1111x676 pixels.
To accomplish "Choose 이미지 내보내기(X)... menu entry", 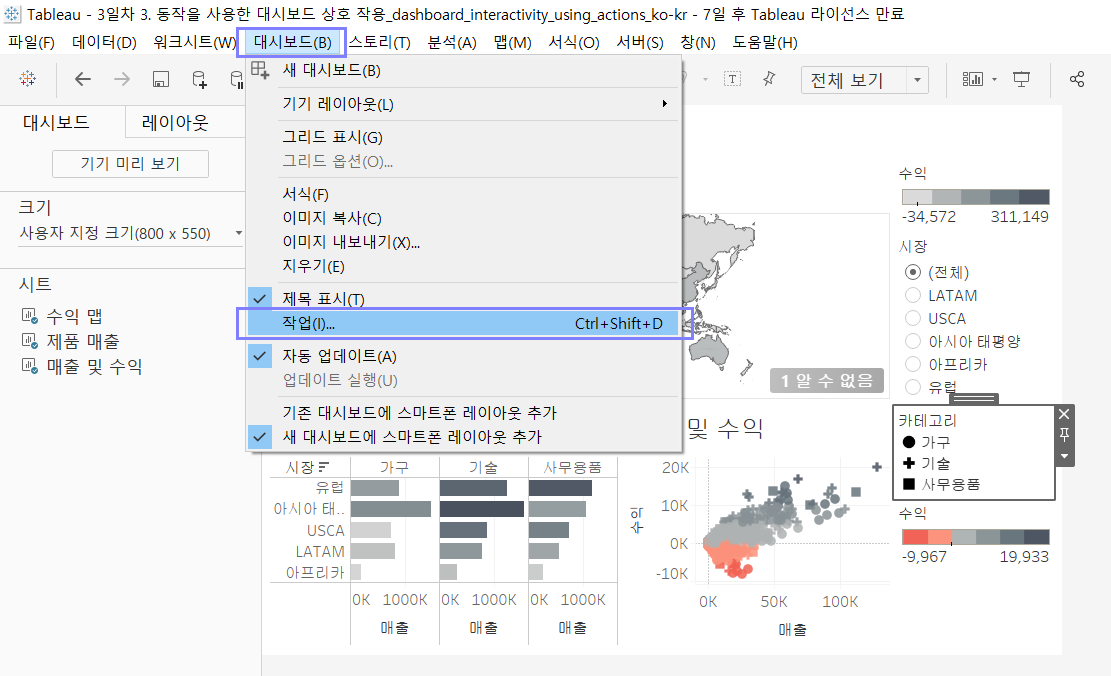I will (x=463, y=242).
